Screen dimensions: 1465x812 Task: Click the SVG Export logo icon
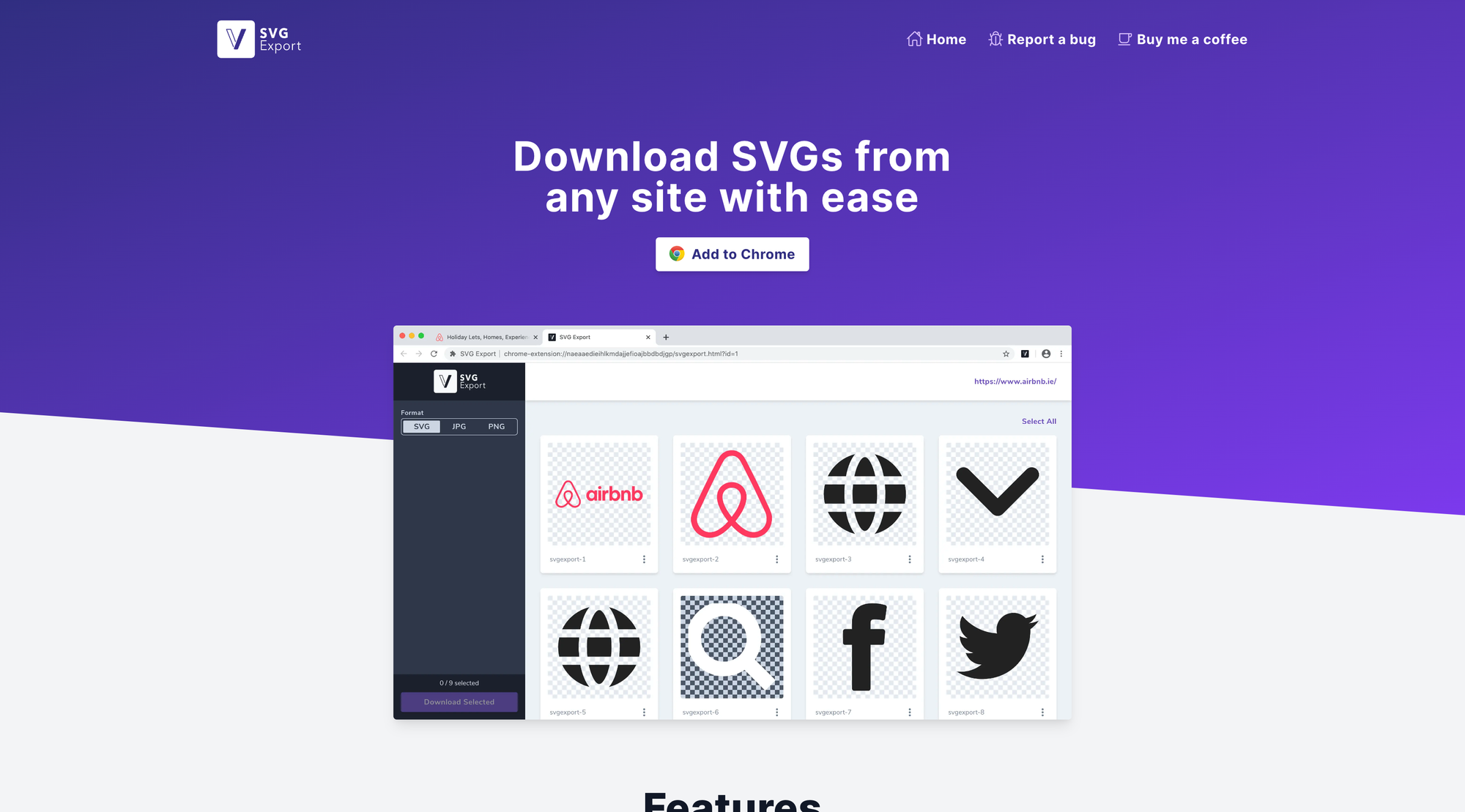tap(234, 38)
